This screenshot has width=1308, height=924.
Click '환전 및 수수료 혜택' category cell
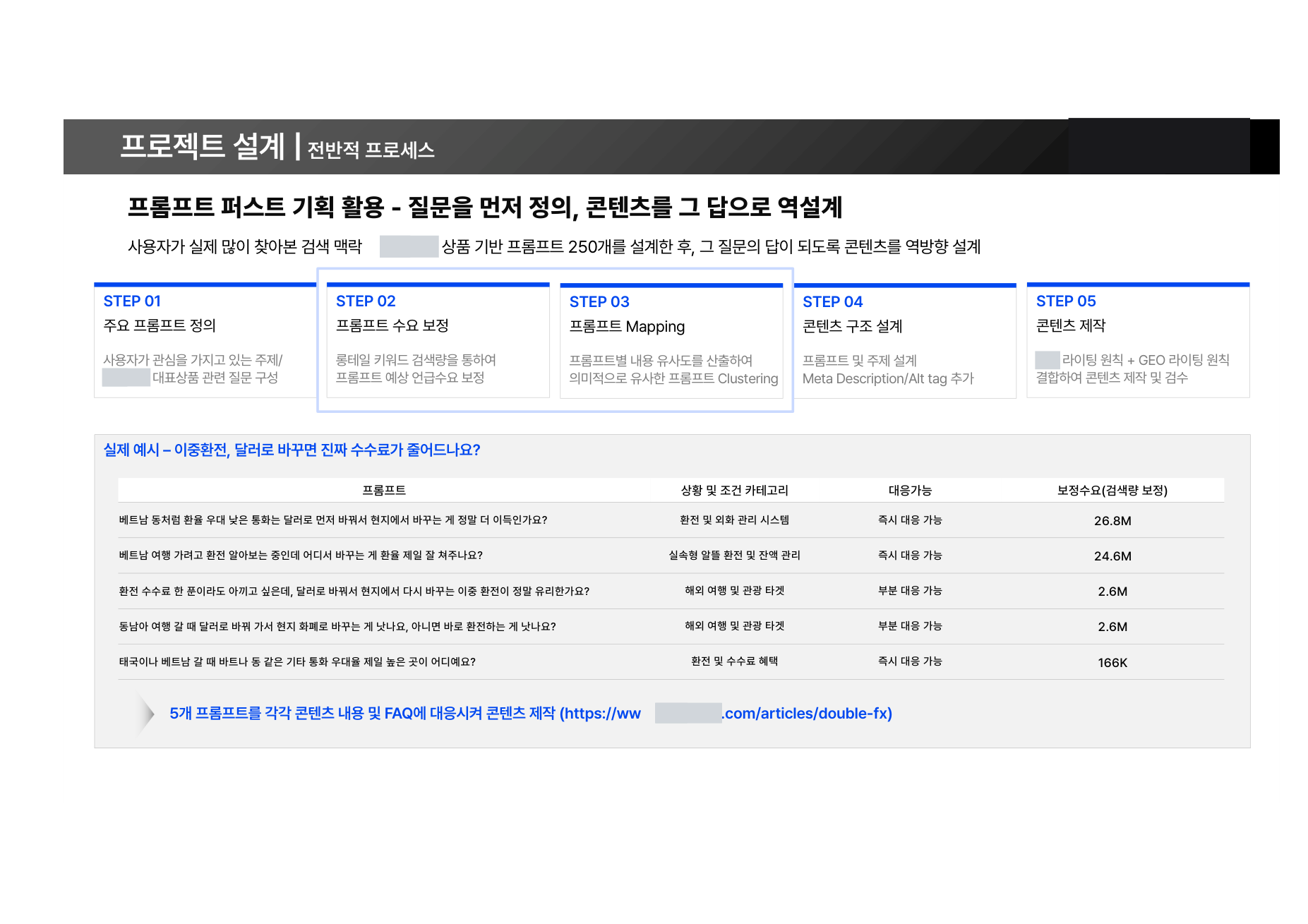click(734, 661)
